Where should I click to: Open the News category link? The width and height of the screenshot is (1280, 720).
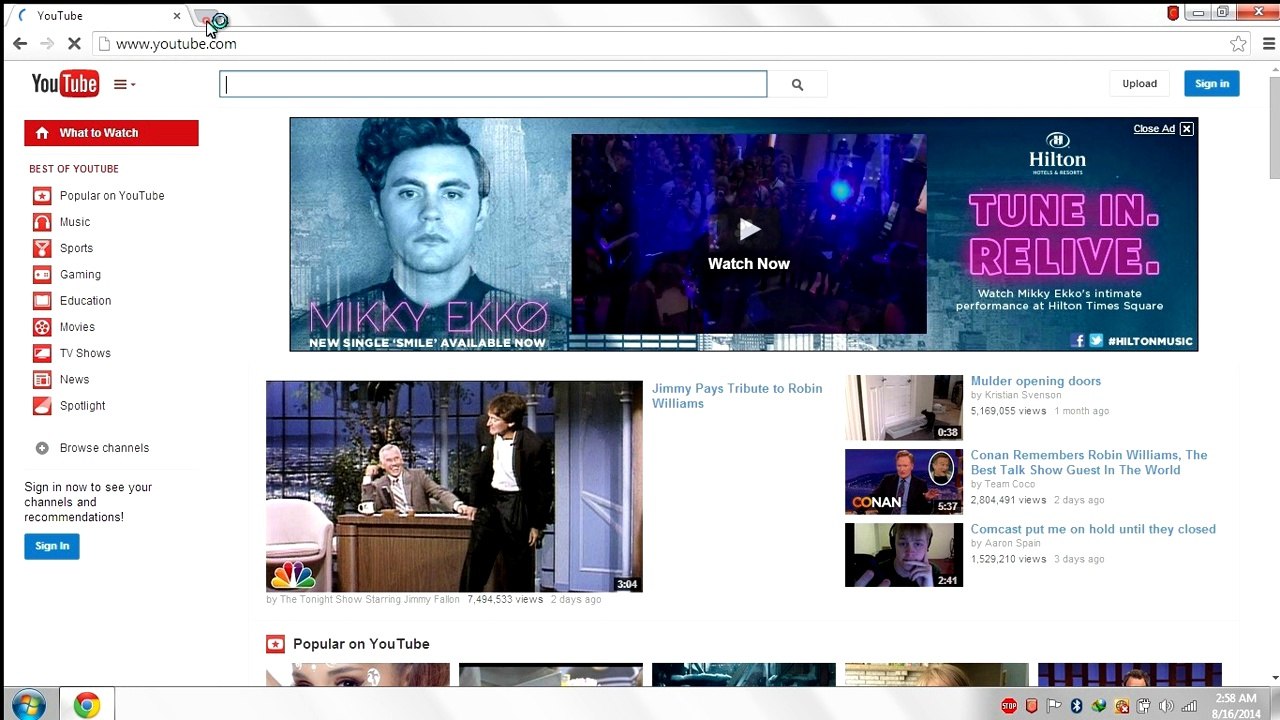pyautogui.click(x=74, y=379)
